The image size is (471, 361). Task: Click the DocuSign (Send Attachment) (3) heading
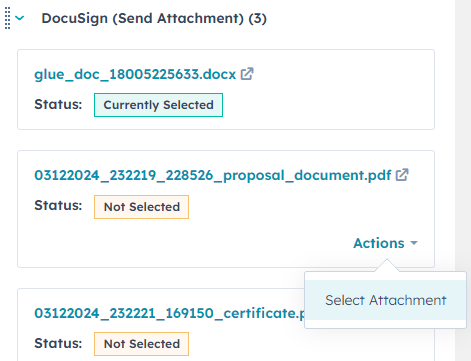point(154,18)
